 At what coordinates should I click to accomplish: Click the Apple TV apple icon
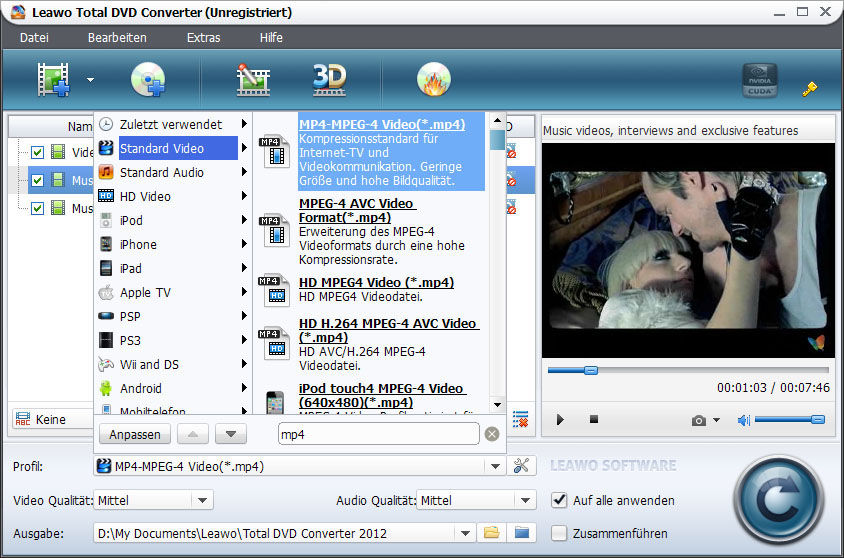[x=106, y=292]
